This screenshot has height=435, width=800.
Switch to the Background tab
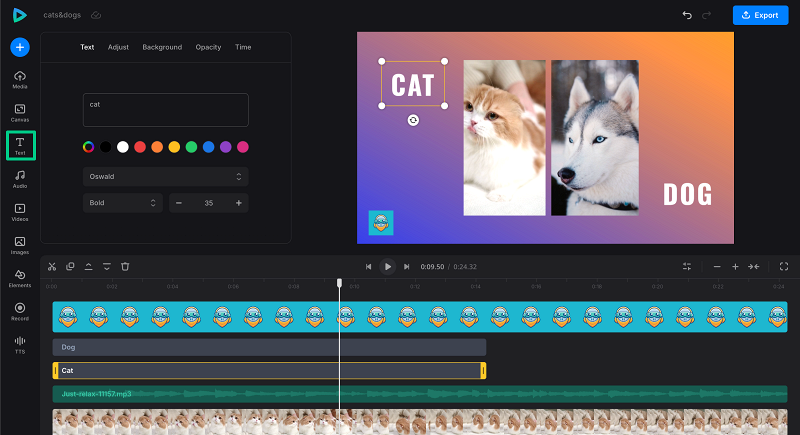(162, 47)
